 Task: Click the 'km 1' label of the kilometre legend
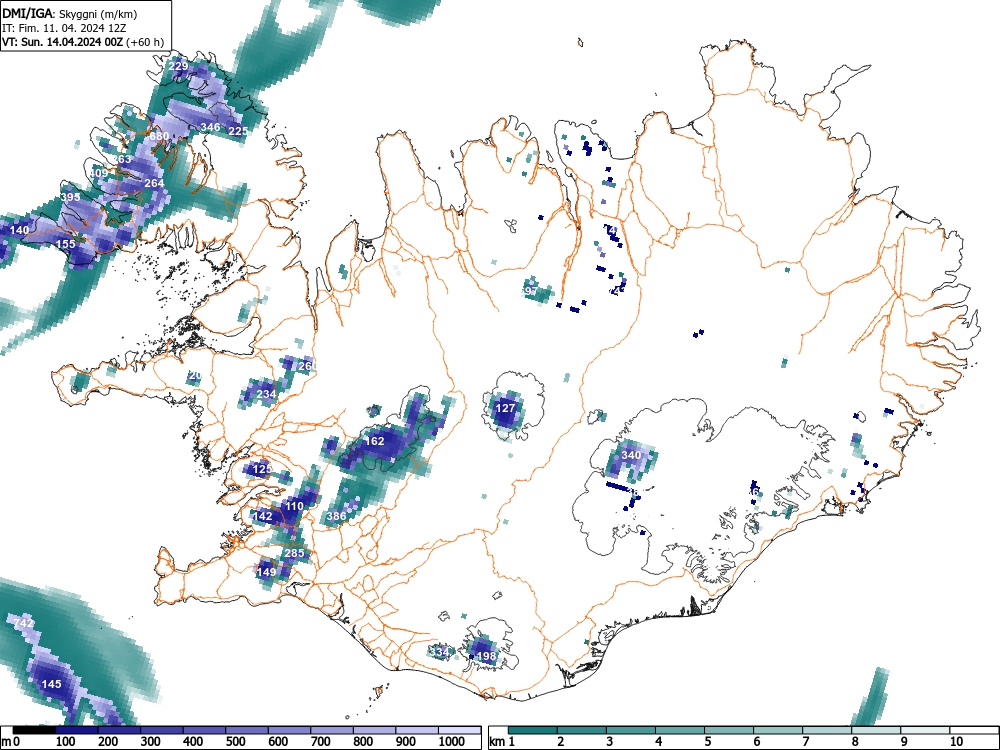click(x=503, y=741)
